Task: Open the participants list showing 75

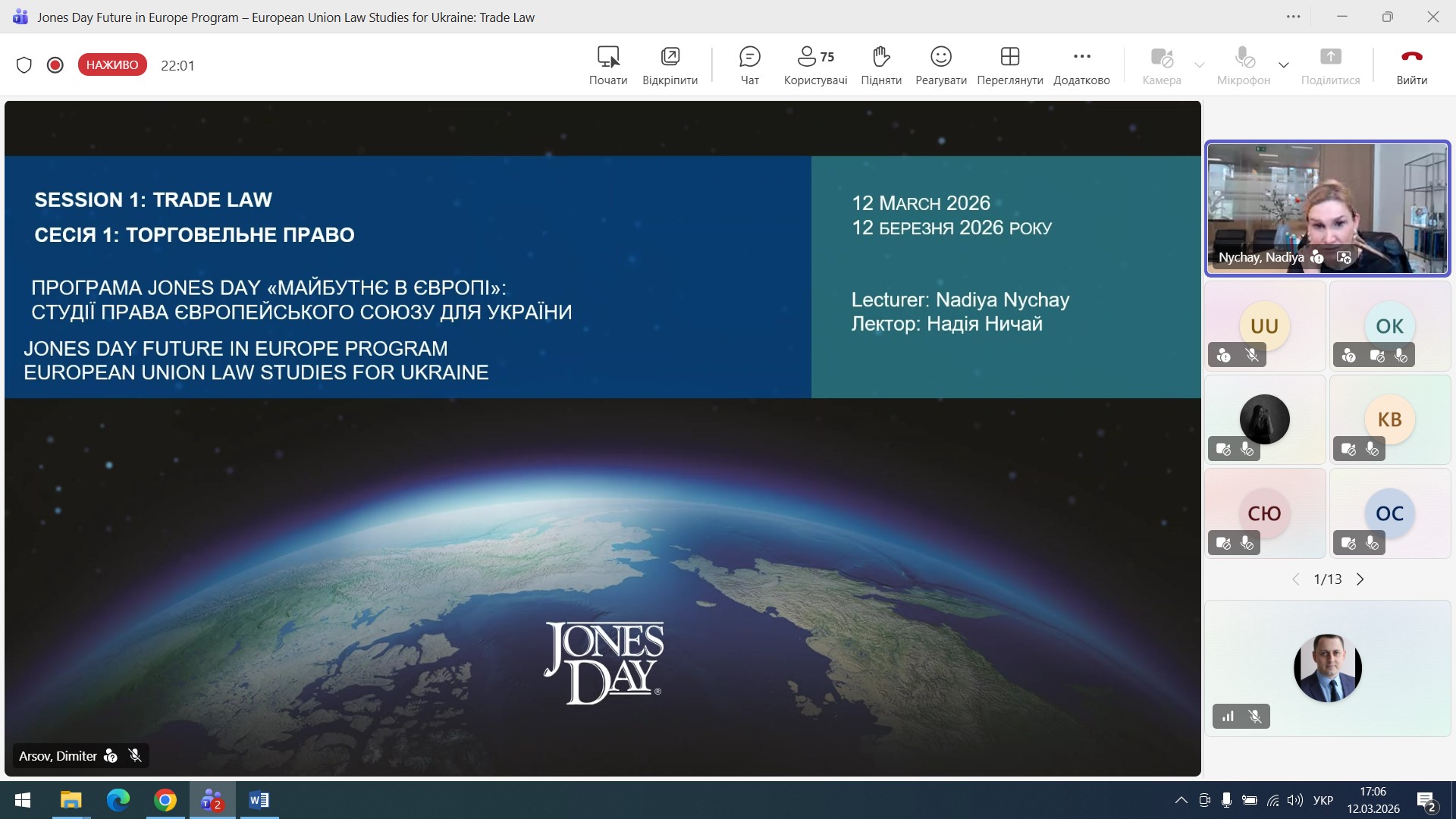Action: 815,64
